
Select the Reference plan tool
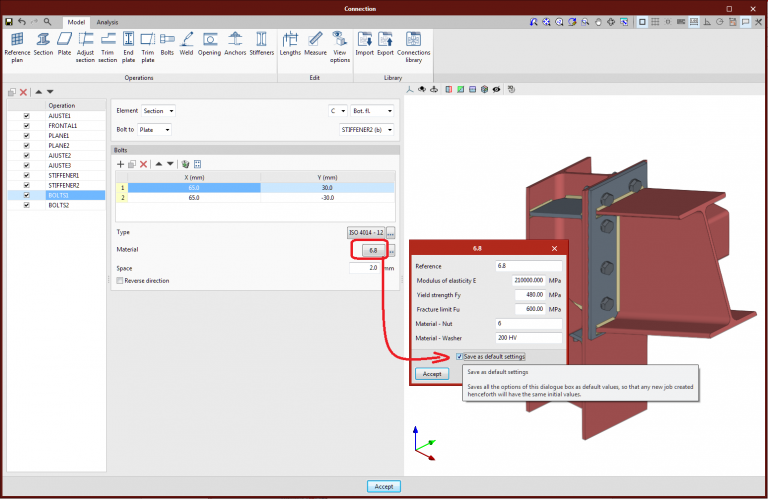point(17,47)
